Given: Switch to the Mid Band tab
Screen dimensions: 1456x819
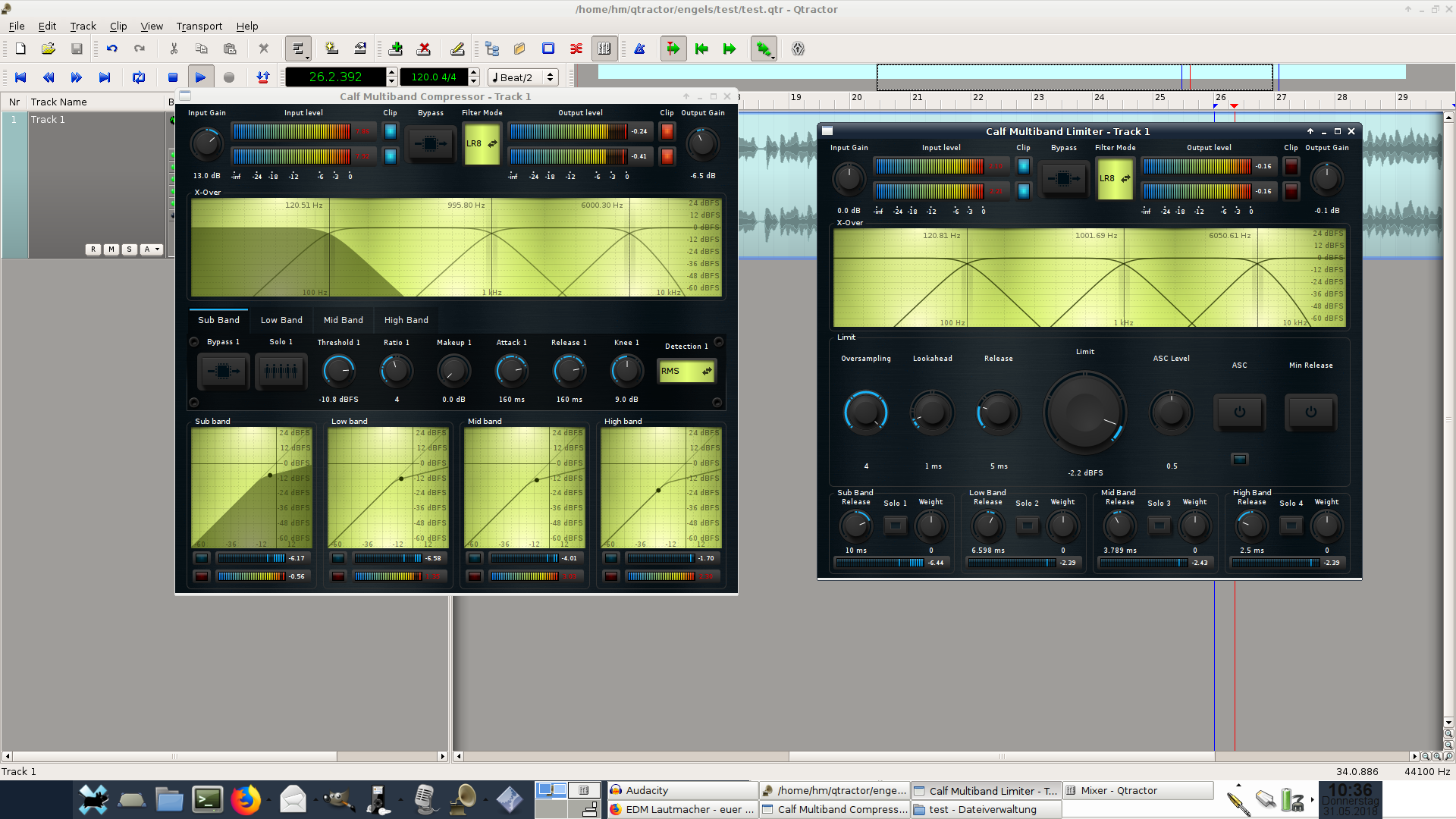Looking at the screenshot, I should (x=343, y=320).
